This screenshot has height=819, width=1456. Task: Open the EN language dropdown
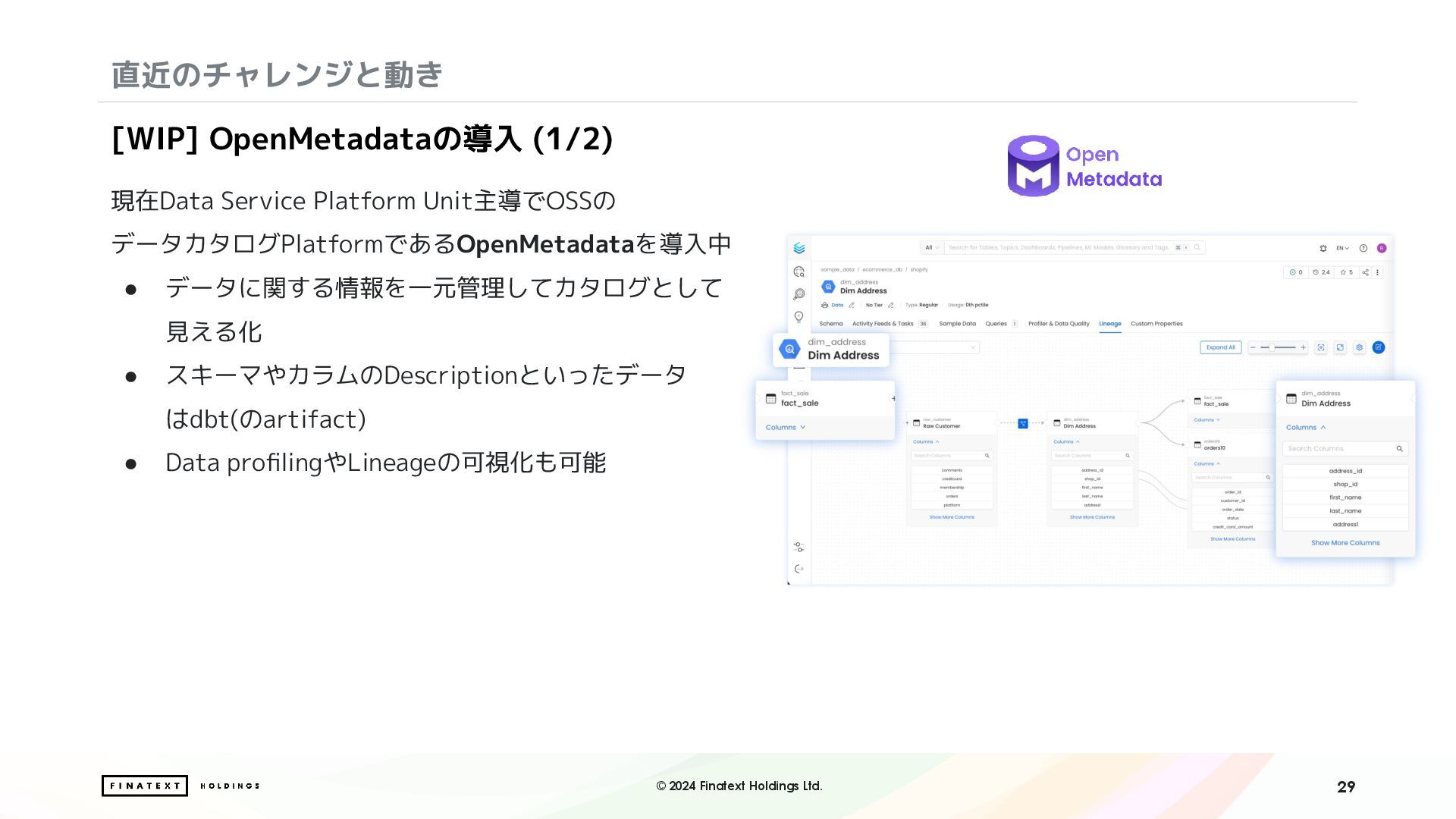(x=1342, y=248)
